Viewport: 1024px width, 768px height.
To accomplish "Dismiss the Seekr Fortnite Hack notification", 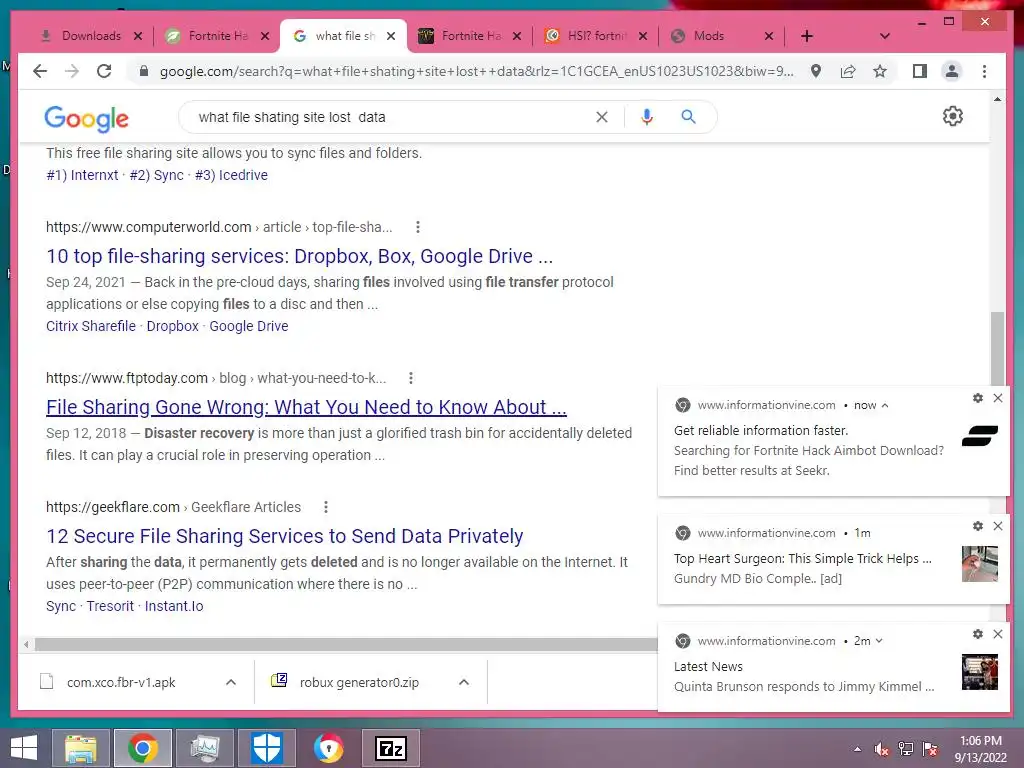I will [x=998, y=398].
